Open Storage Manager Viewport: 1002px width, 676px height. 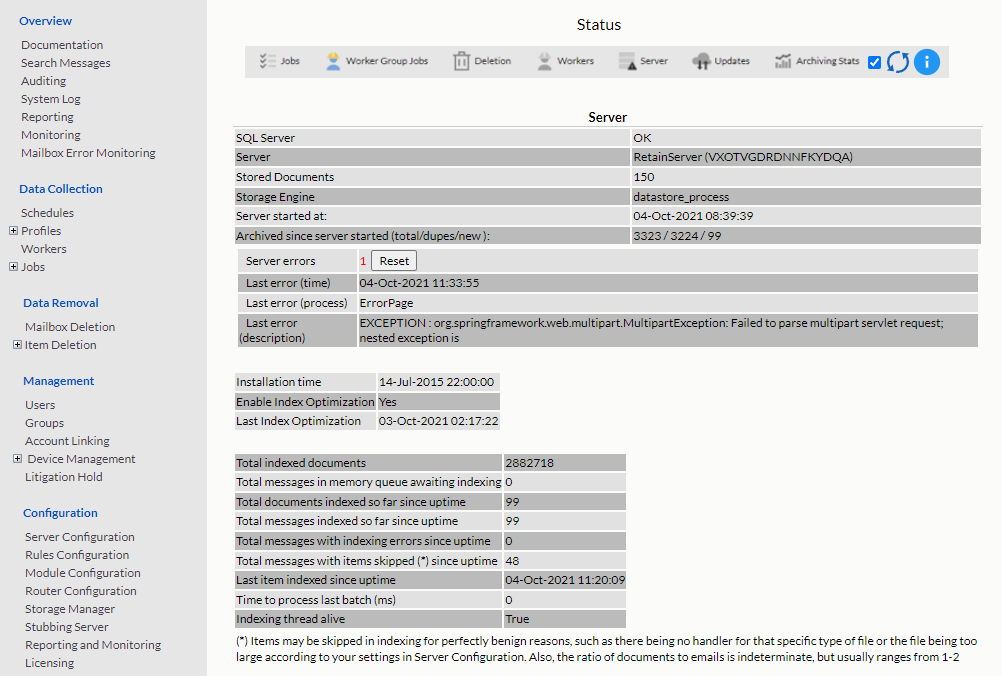point(70,609)
